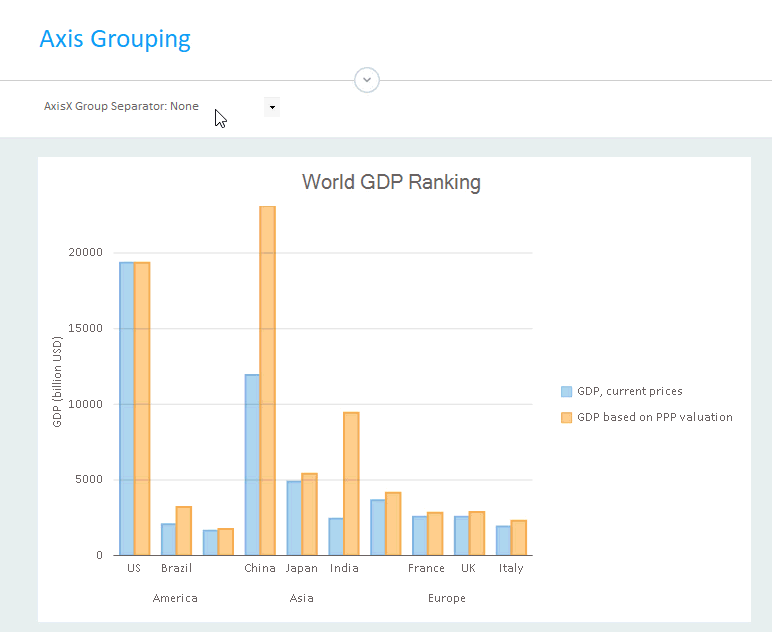Click the blue GDP current prices legend swatch
The image size is (772, 632).
567,392
